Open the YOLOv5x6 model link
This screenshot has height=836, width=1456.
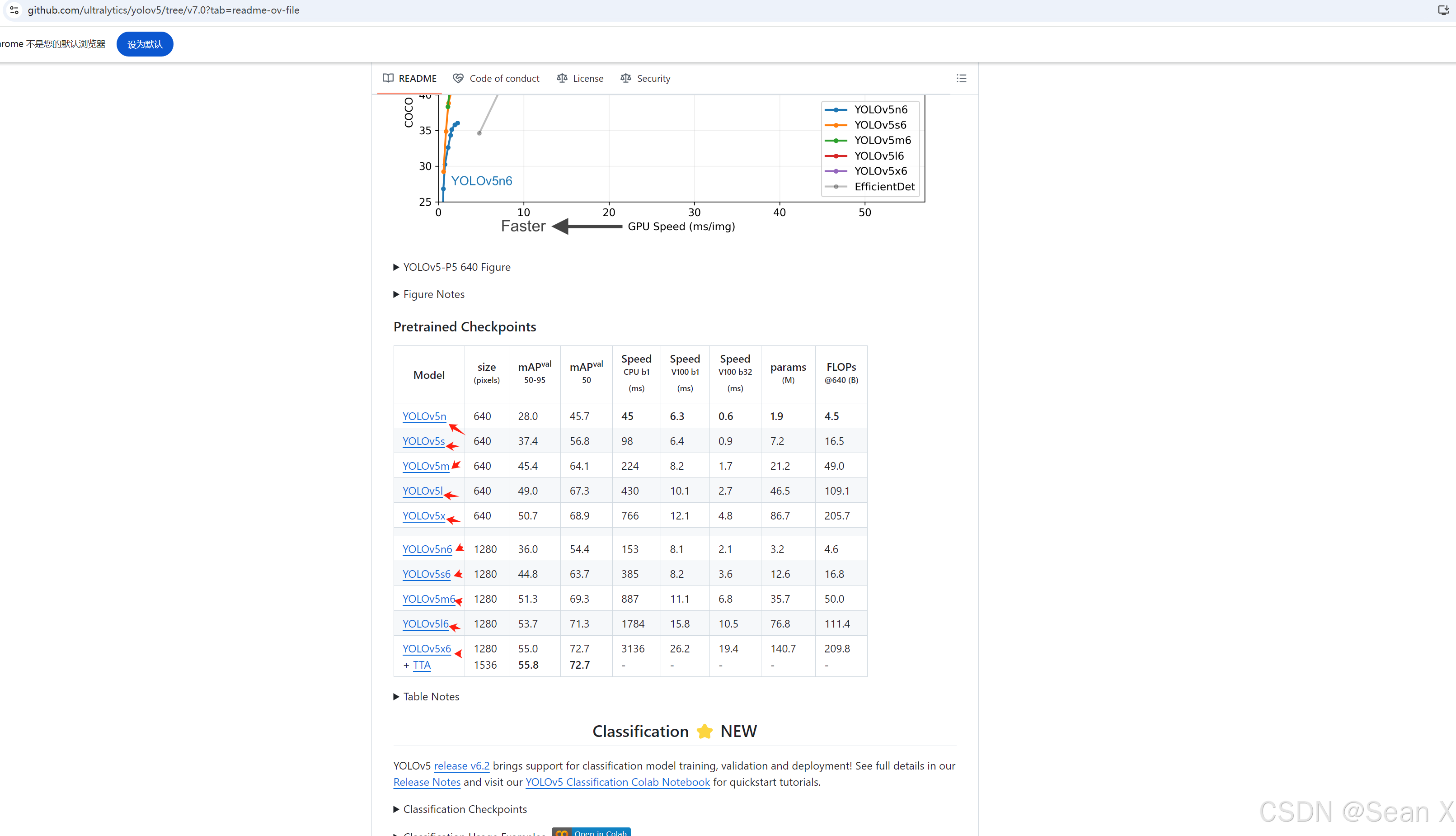(426, 649)
